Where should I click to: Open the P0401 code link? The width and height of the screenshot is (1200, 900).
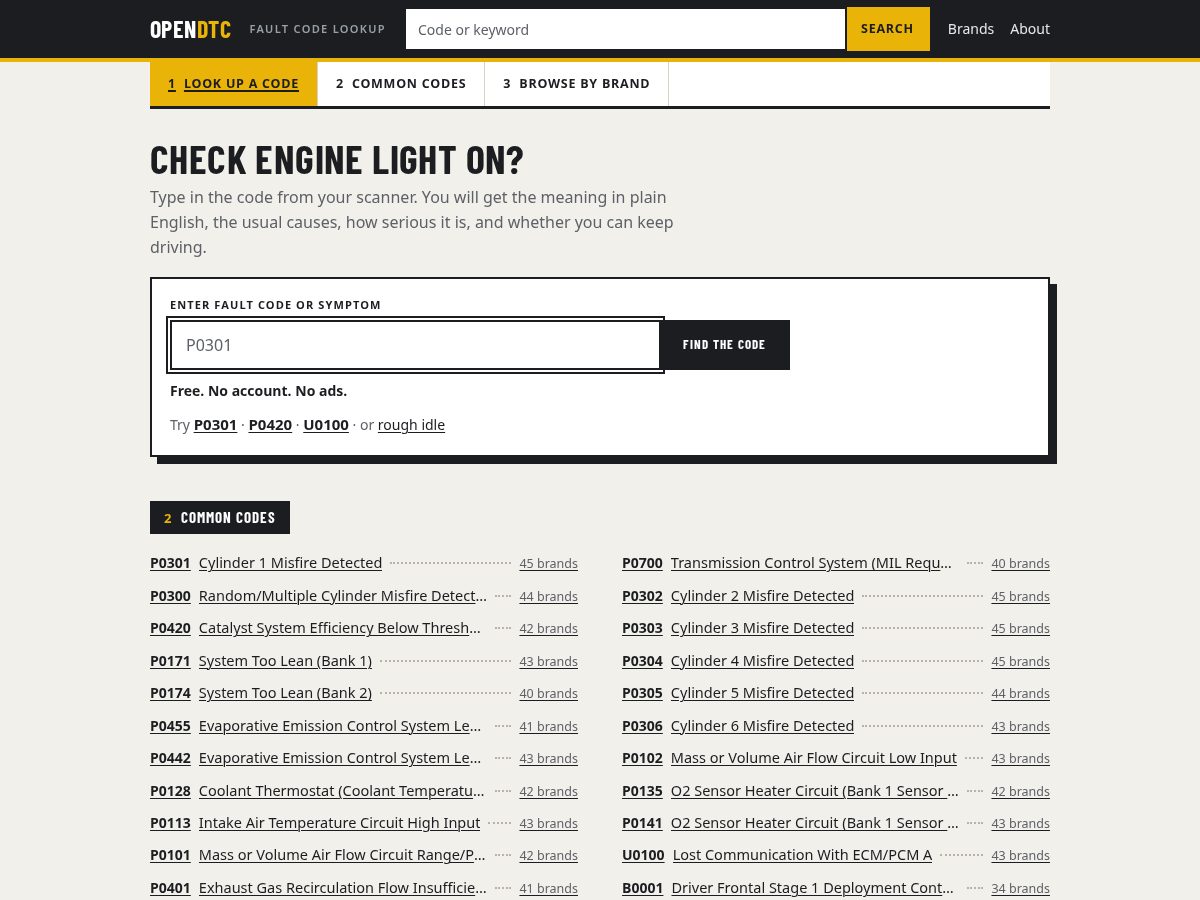(170, 888)
